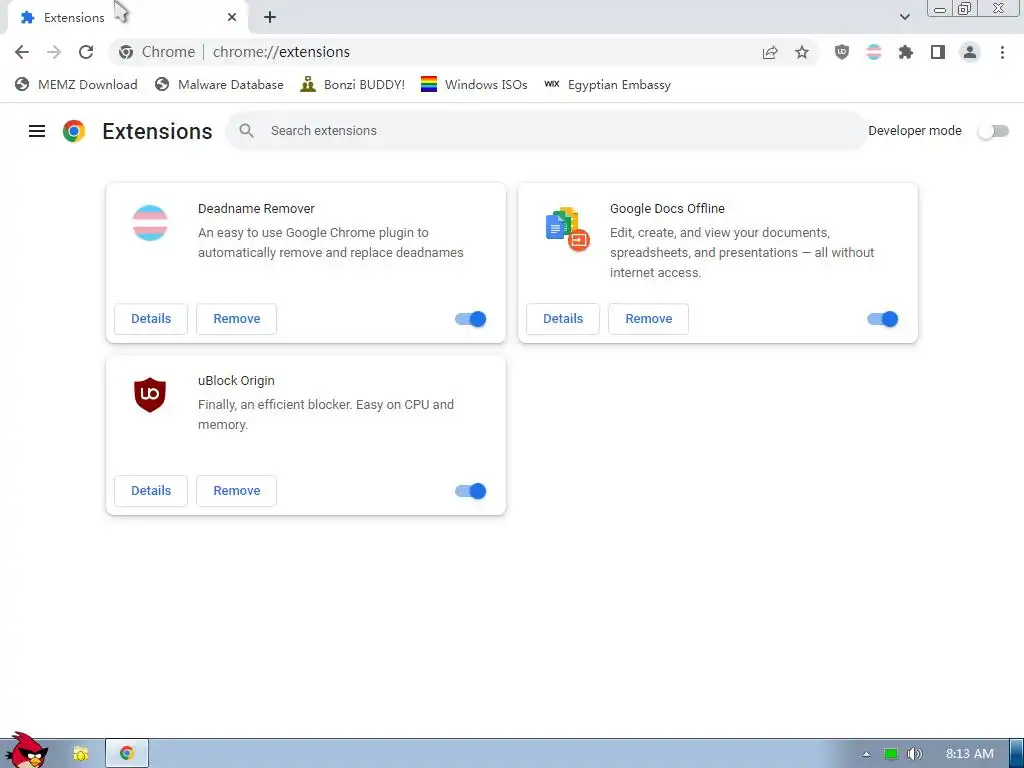Click the share page icon in address bar
The width and height of the screenshot is (1024, 768).
click(x=770, y=52)
